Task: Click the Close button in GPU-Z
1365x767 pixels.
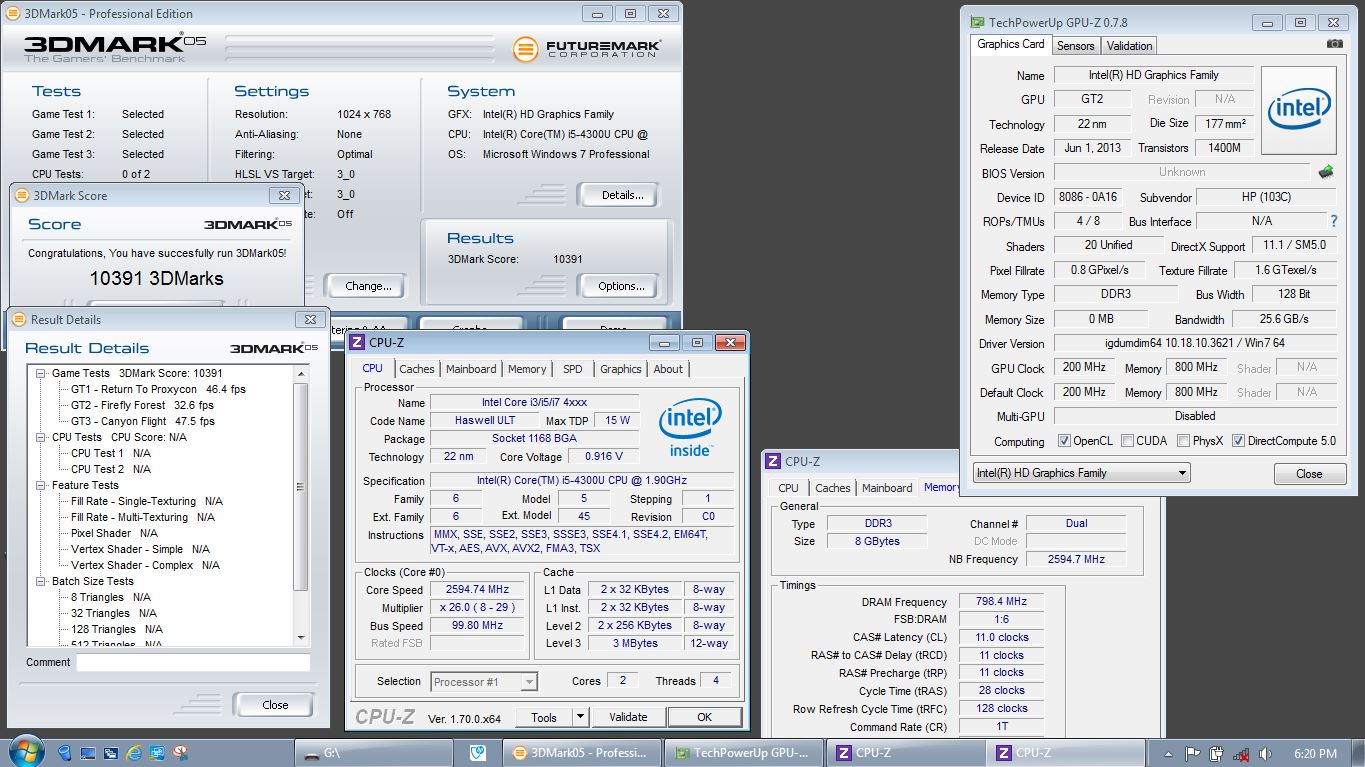Action: pos(1309,474)
